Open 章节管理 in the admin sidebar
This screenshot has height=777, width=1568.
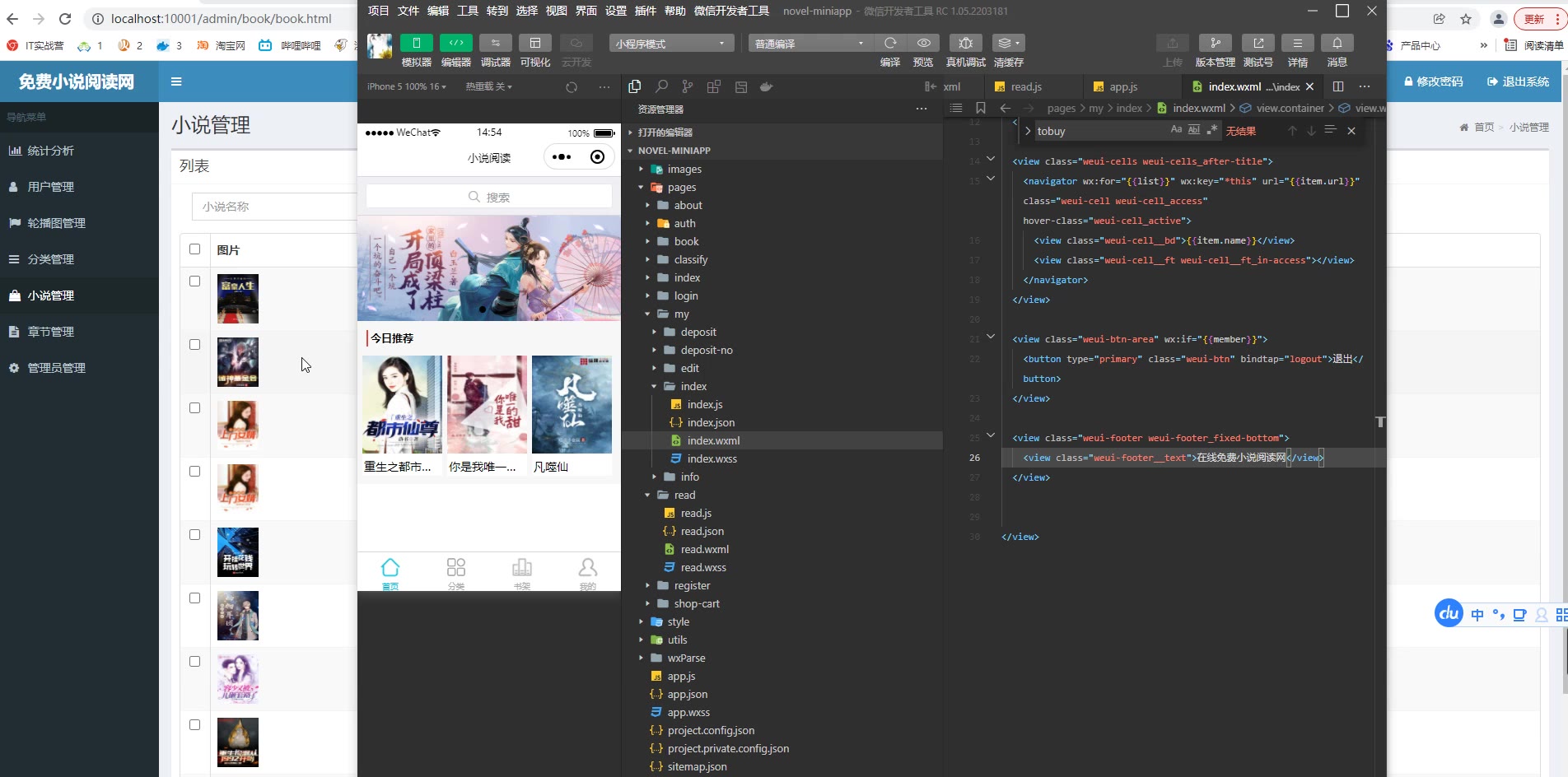click(x=51, y=332)
